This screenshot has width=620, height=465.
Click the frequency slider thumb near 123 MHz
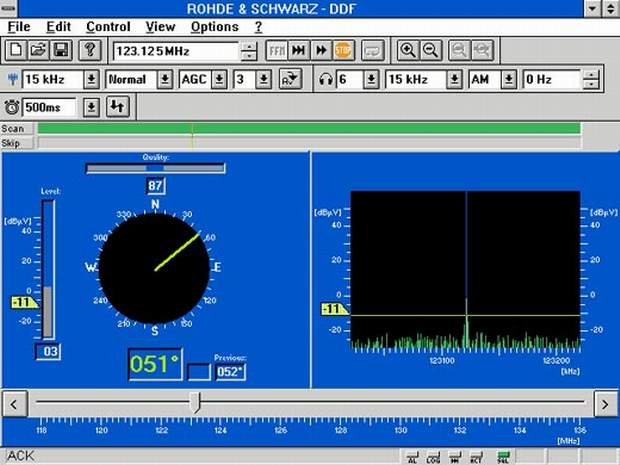click(x=195, y=402)
